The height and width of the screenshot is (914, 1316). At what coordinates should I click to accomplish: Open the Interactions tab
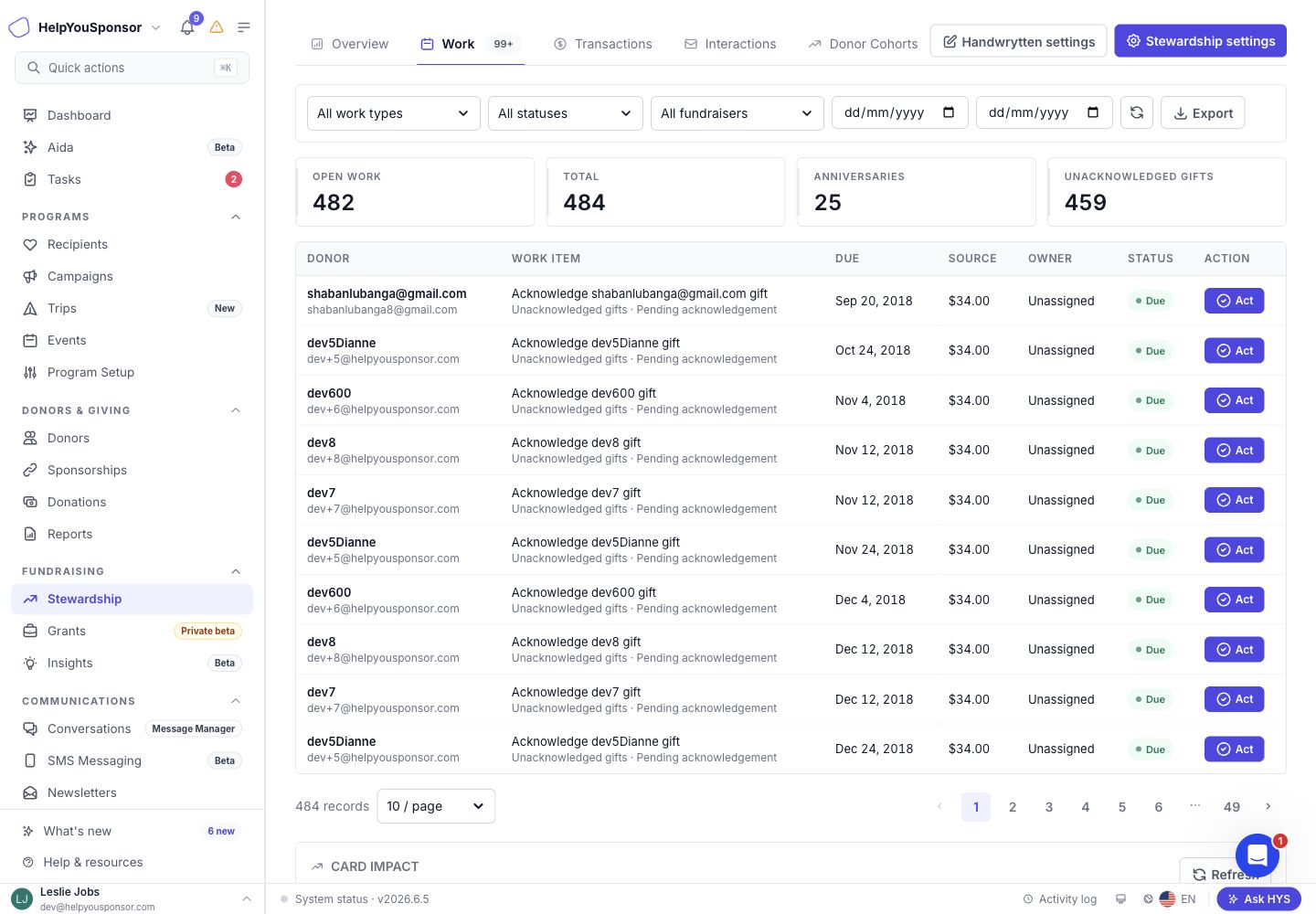coord(730,44)
